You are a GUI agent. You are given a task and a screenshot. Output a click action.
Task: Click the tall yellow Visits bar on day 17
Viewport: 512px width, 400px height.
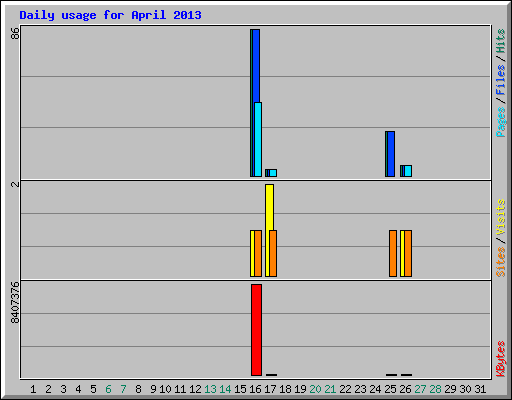(x=270, y=207)
